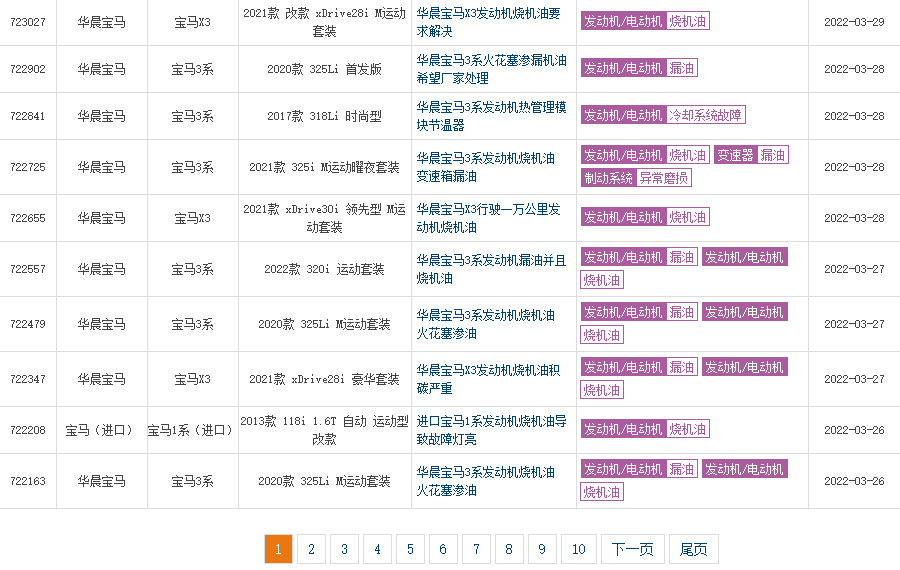Go to page 4
Image resolution: width=900 pixels, height=570 pixels.
(377, 549)
